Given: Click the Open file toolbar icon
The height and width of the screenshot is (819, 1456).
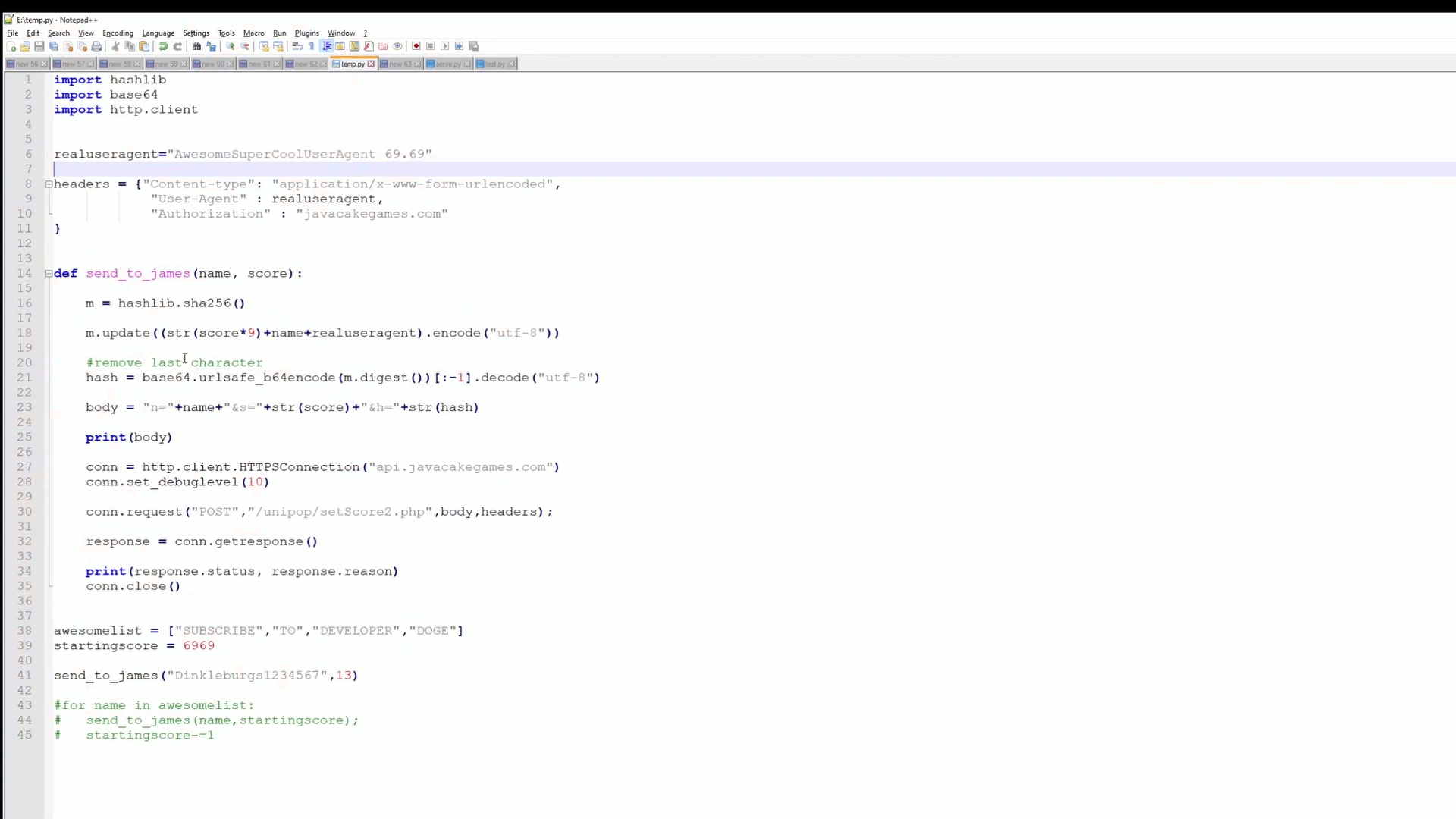Looking at the screenshot, I should click(25, 46).
